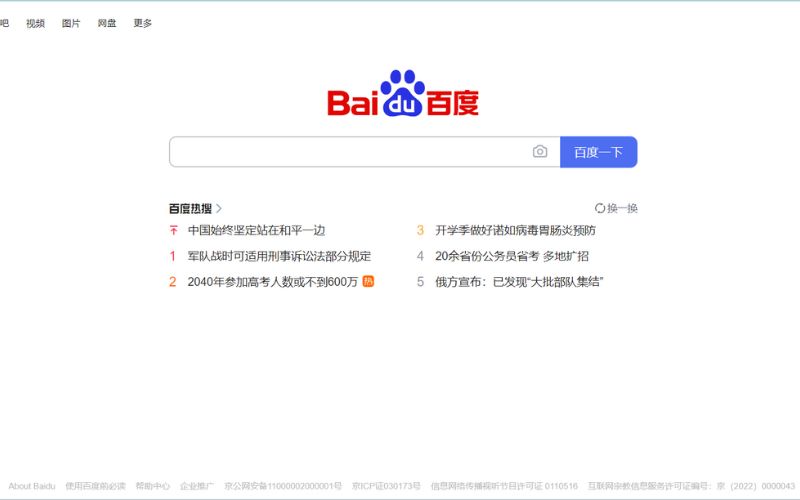Open the About Baidu footer link
Viewport: 800px width, 500px height.
coord(32,486)
